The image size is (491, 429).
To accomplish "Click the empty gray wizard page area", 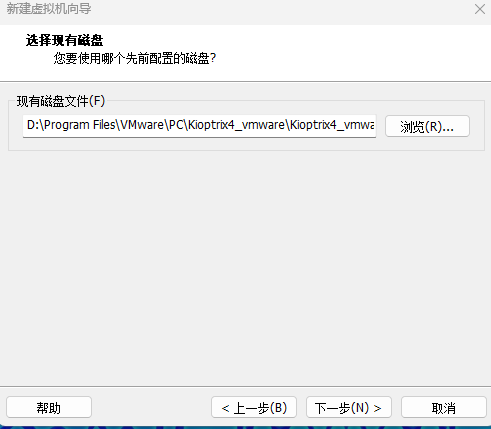I will [x=245, y=267].
